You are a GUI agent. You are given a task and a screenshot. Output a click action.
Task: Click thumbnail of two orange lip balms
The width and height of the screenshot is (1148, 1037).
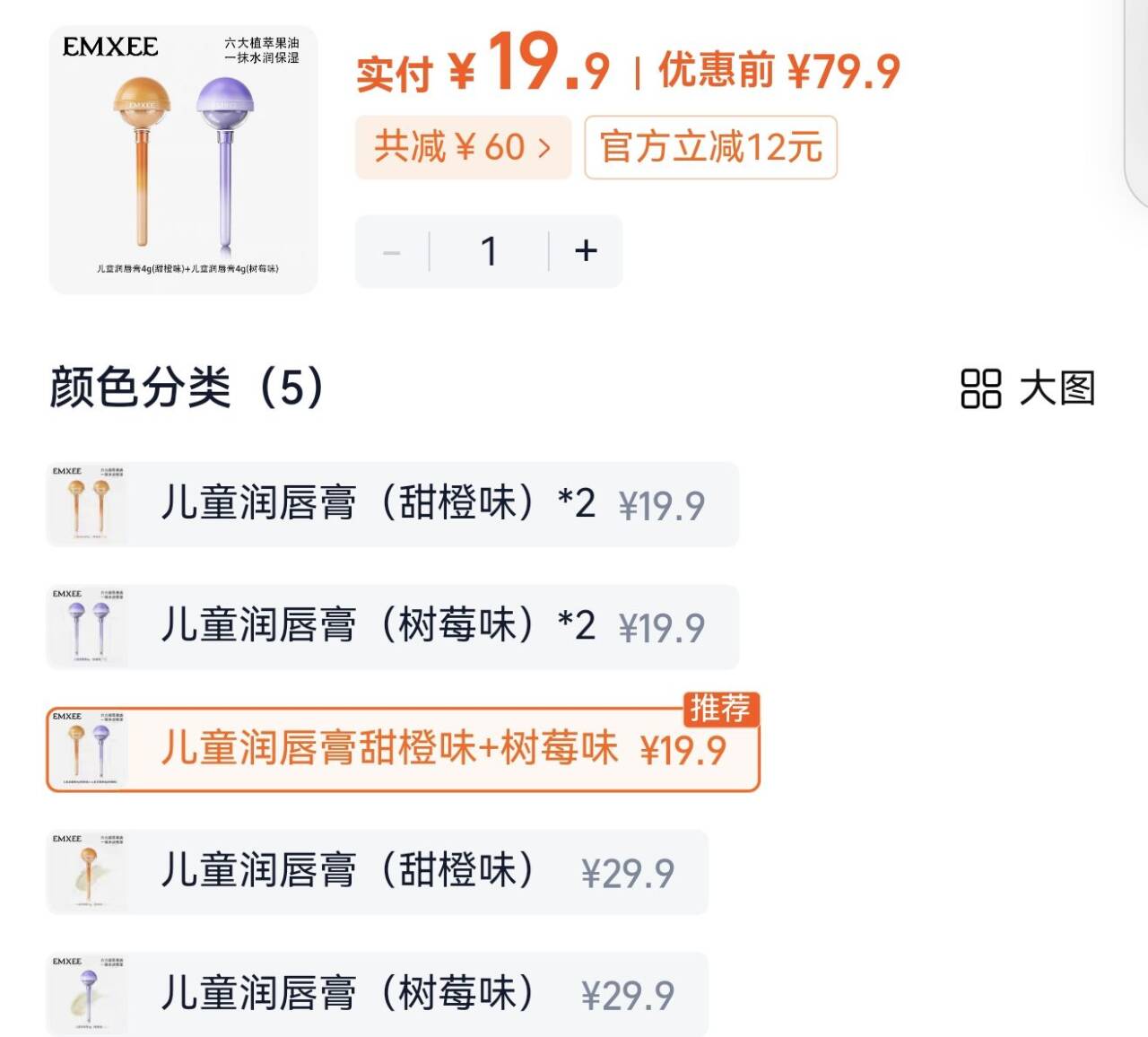click(x=88, y=504)
